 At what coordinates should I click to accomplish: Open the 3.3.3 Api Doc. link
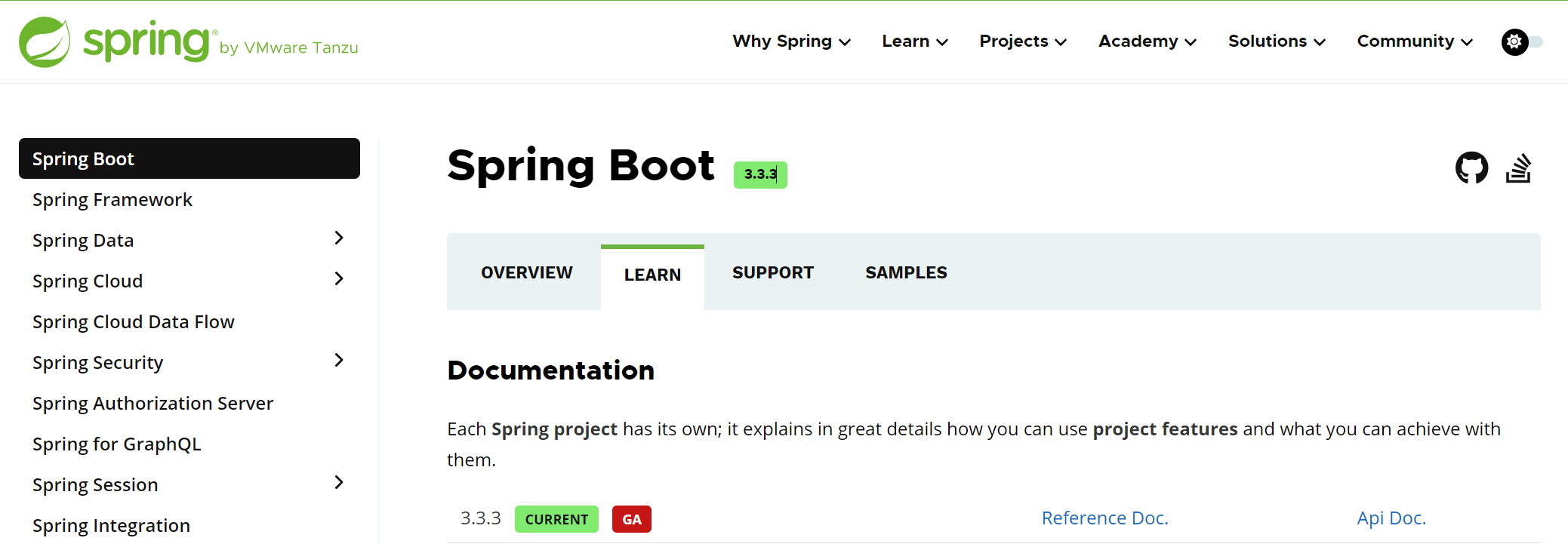[1391, 518]
